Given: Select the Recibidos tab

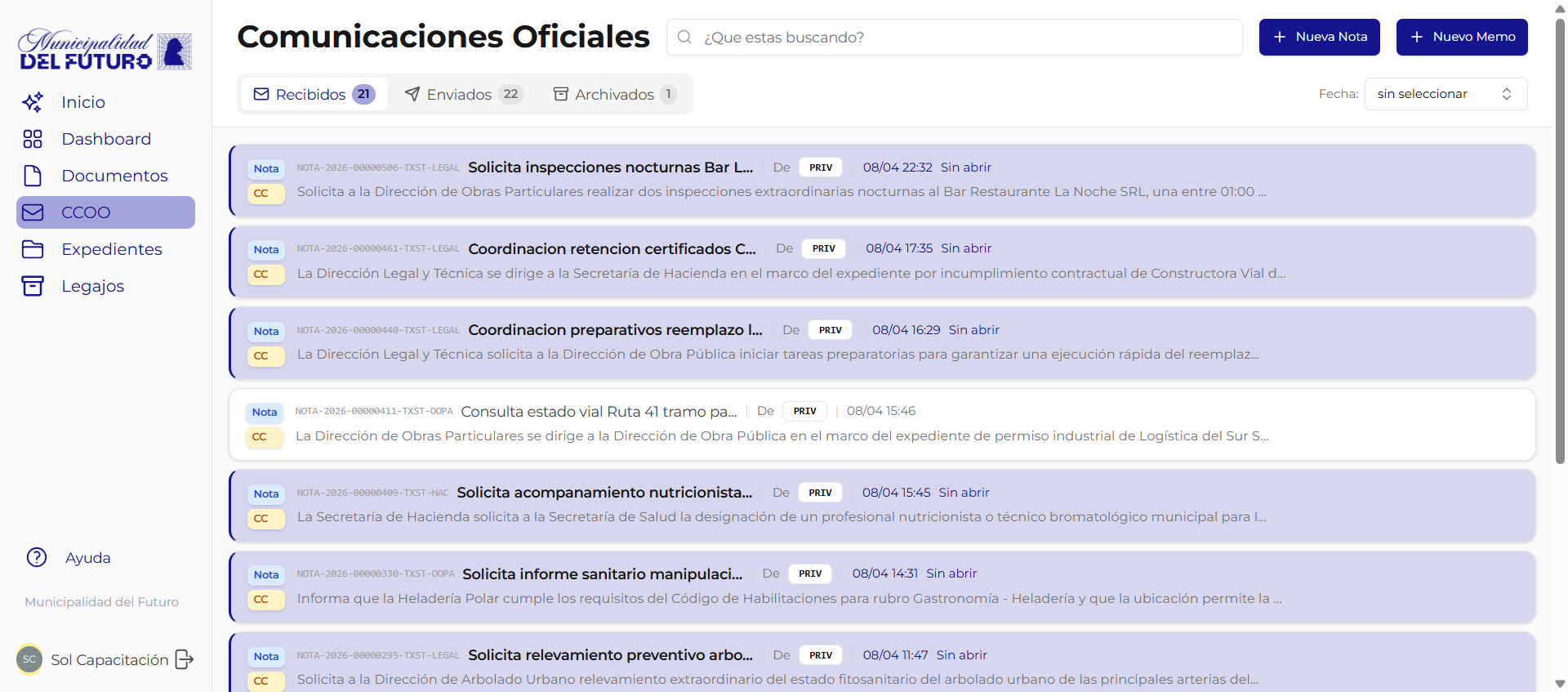Looking at the screenshot, I should 314,95.
